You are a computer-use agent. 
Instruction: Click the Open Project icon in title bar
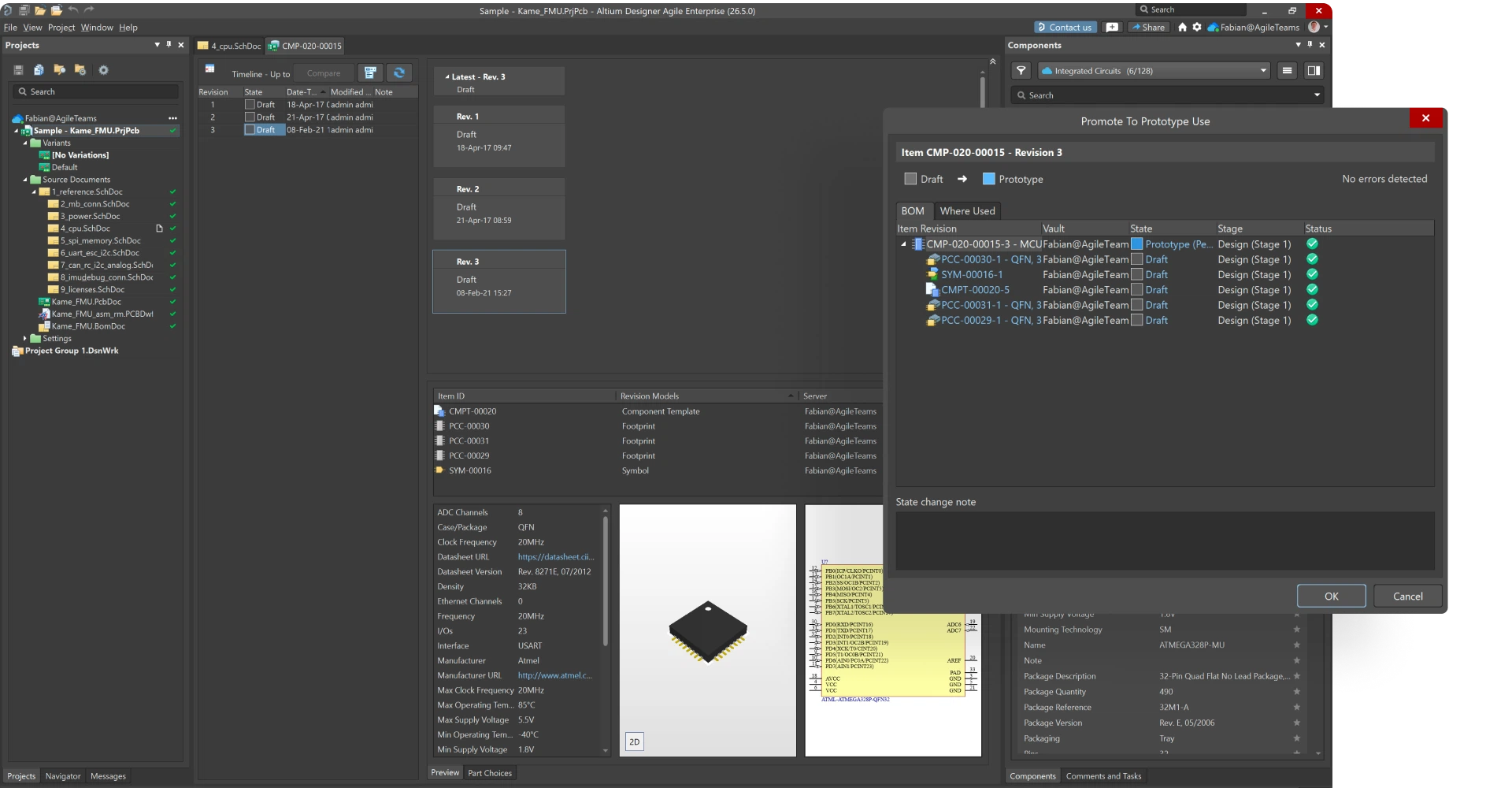57,10
